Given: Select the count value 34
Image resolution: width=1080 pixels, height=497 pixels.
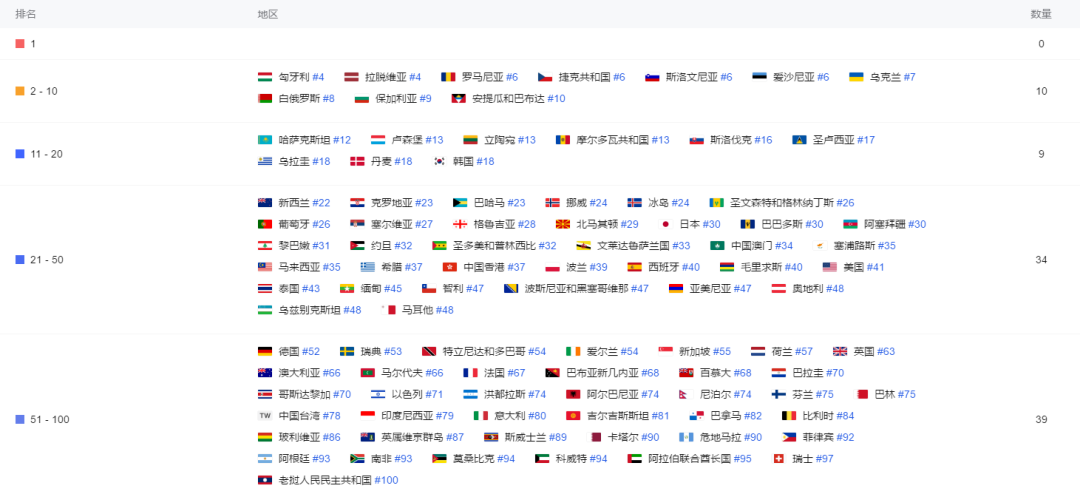Looking at the screenshot, I should click(1041, 260).
